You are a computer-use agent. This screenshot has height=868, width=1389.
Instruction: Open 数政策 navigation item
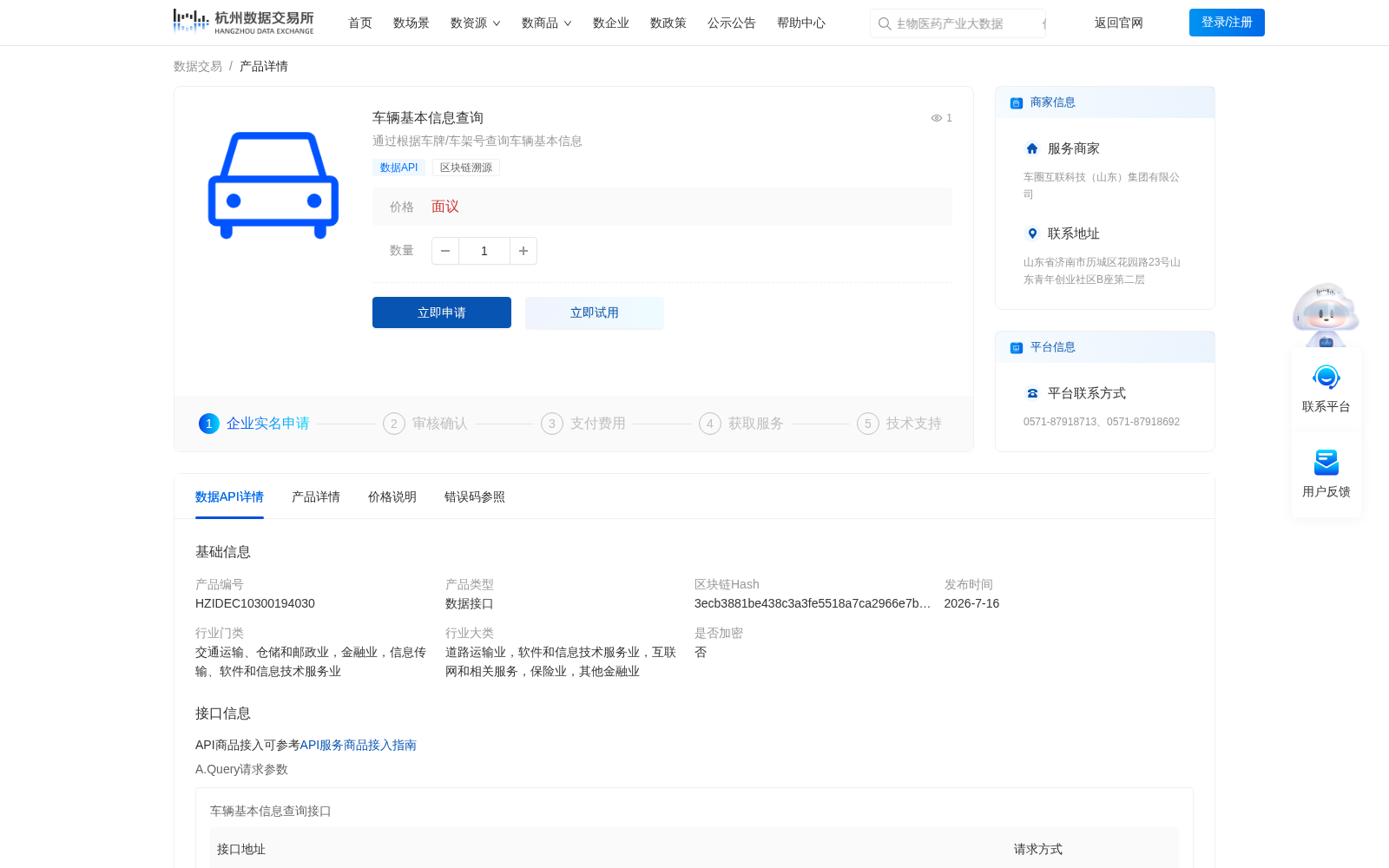coord(668,23)
